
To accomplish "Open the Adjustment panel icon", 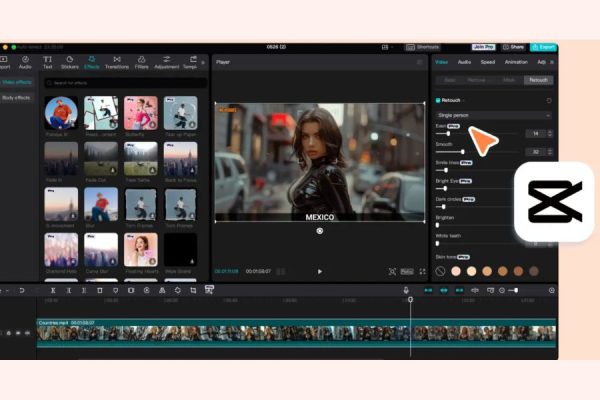I will (167, 62).
